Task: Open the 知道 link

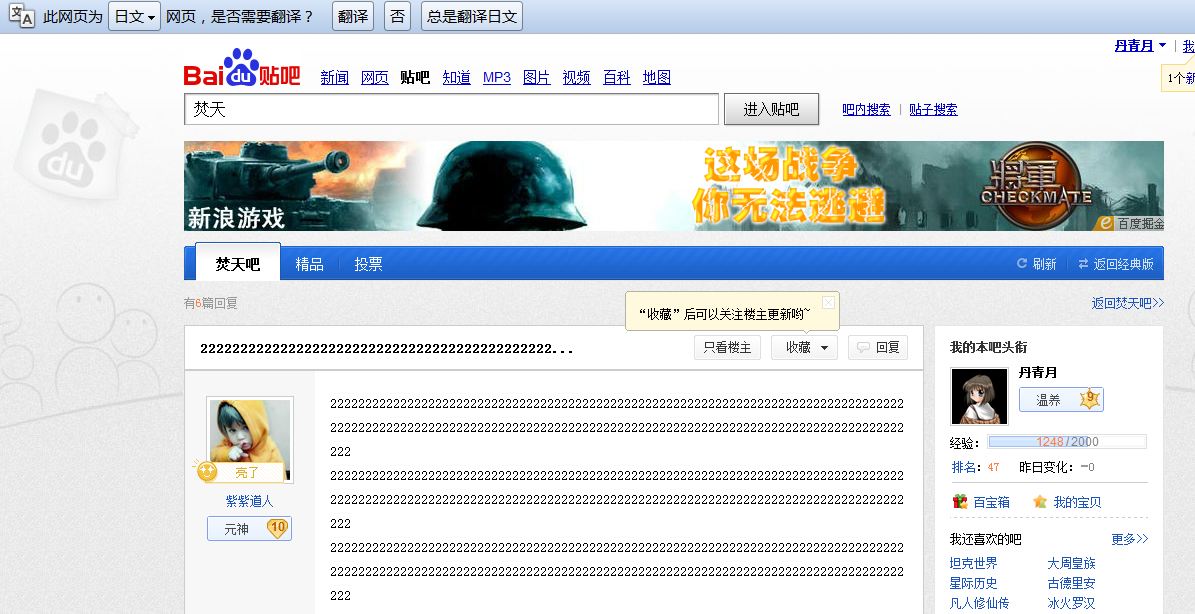Action: coord(457,77)
